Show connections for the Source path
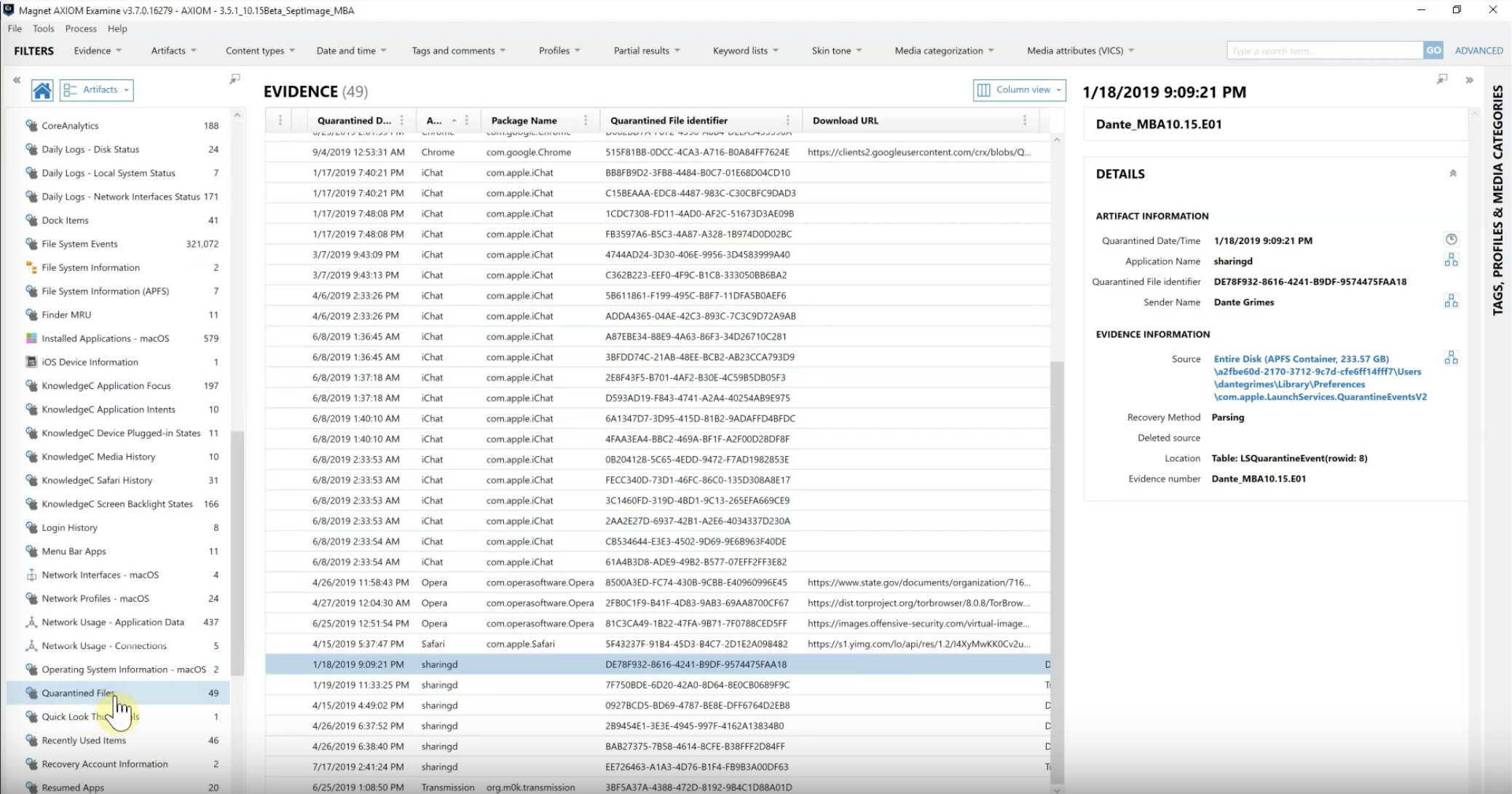The height and width of the screenshot is (794, 1512). (x=1451, y=358)
